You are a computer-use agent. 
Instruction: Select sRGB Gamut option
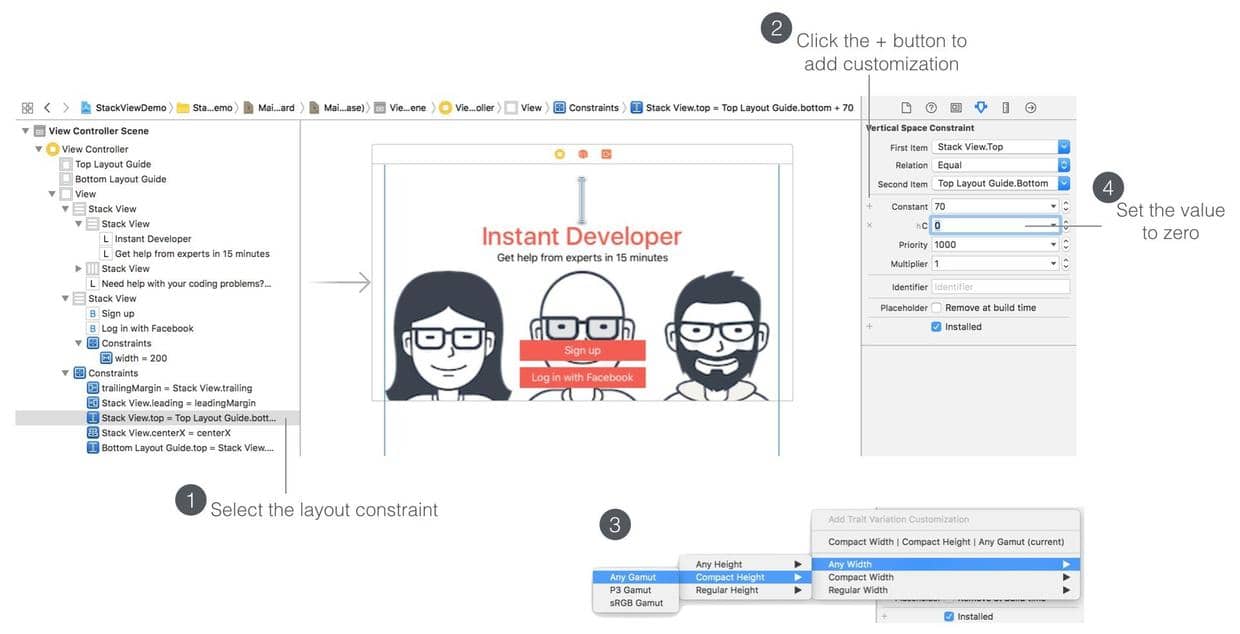[636, 604]
